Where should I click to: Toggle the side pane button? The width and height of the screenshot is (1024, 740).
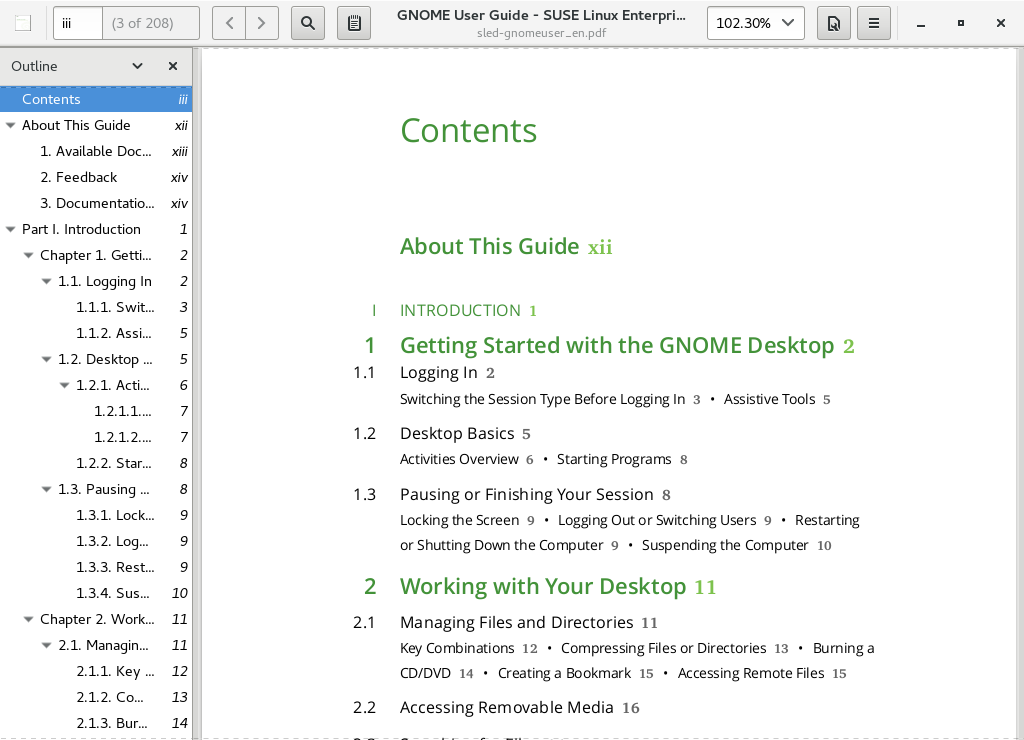pyautogui.click(x=23, y=23)
